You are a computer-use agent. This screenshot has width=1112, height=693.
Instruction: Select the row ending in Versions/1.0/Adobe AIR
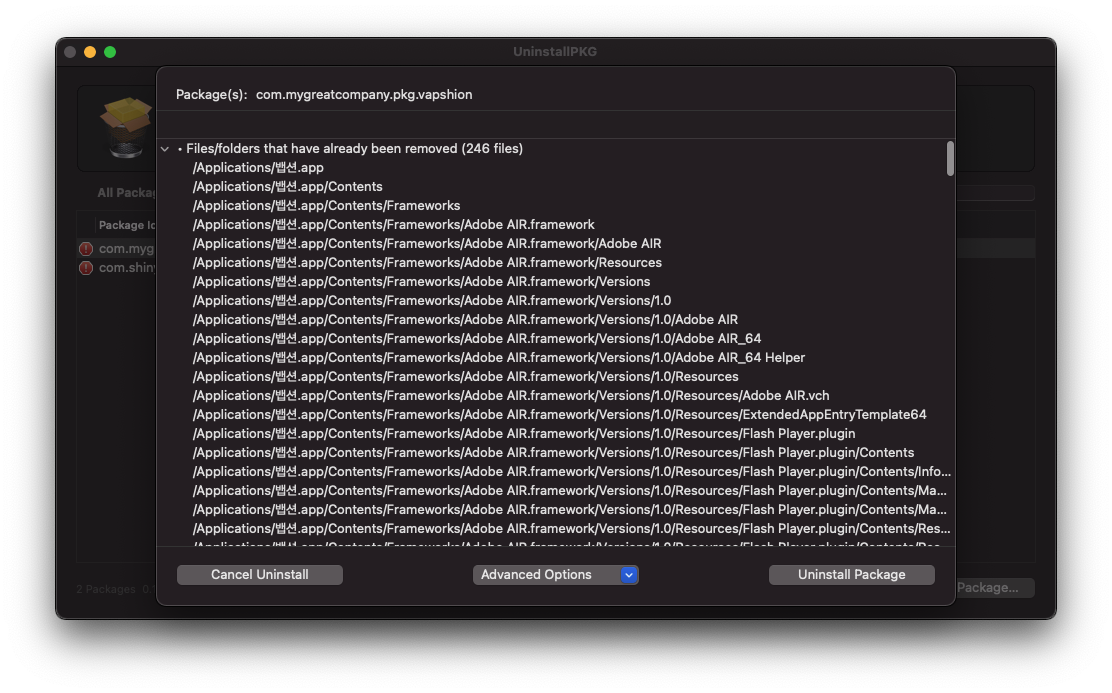pyautogui.click(x=554, y=320)
